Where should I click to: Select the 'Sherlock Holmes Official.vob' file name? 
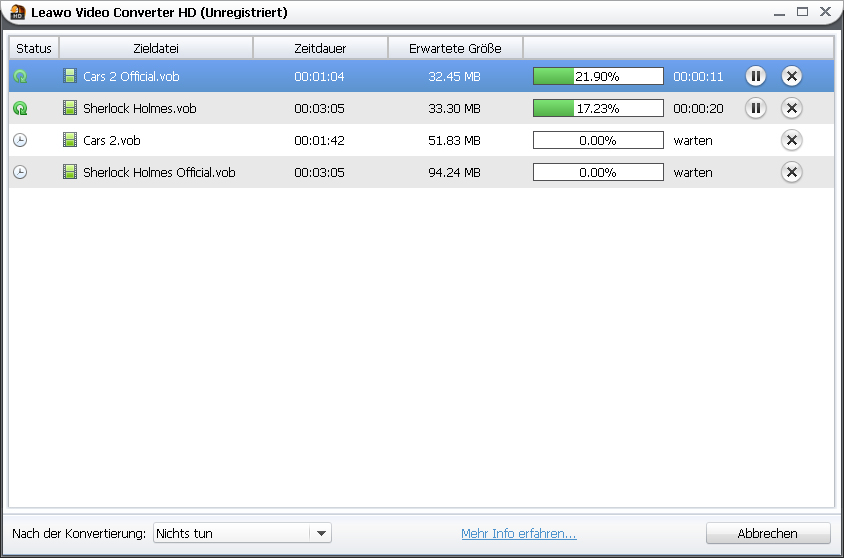pyautogui.click(x=159, y=172)
